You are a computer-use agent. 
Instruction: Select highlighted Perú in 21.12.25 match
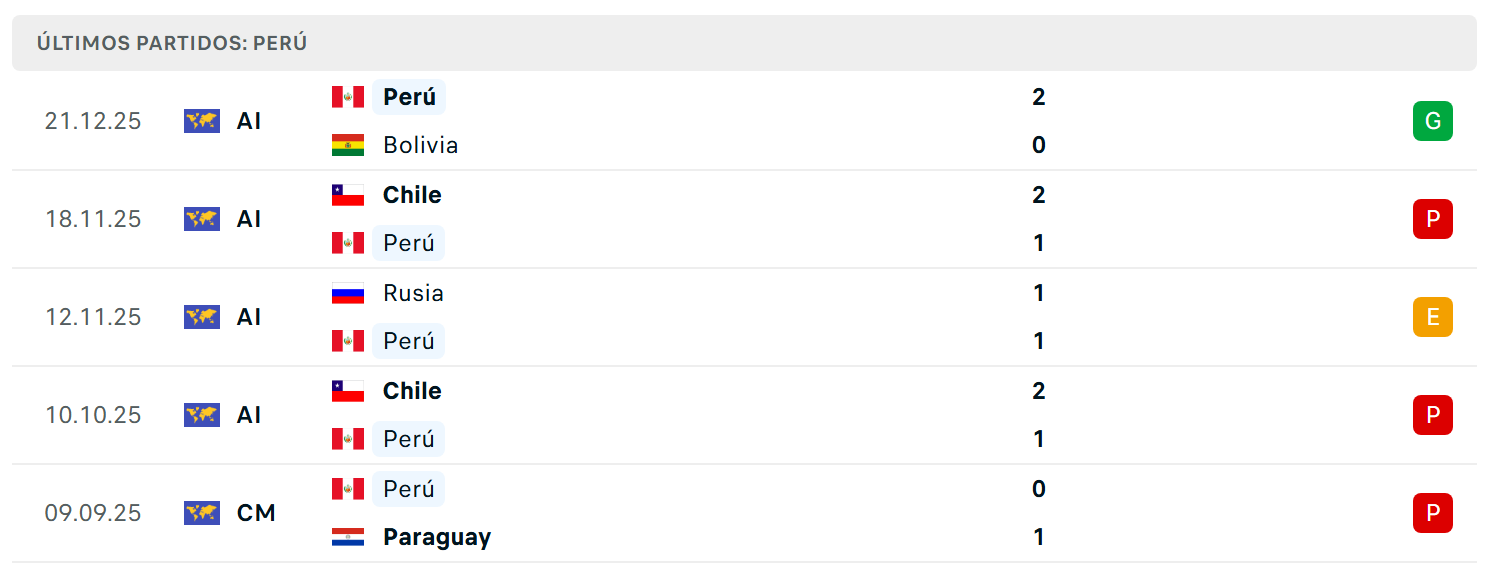(x=409, y=97)
